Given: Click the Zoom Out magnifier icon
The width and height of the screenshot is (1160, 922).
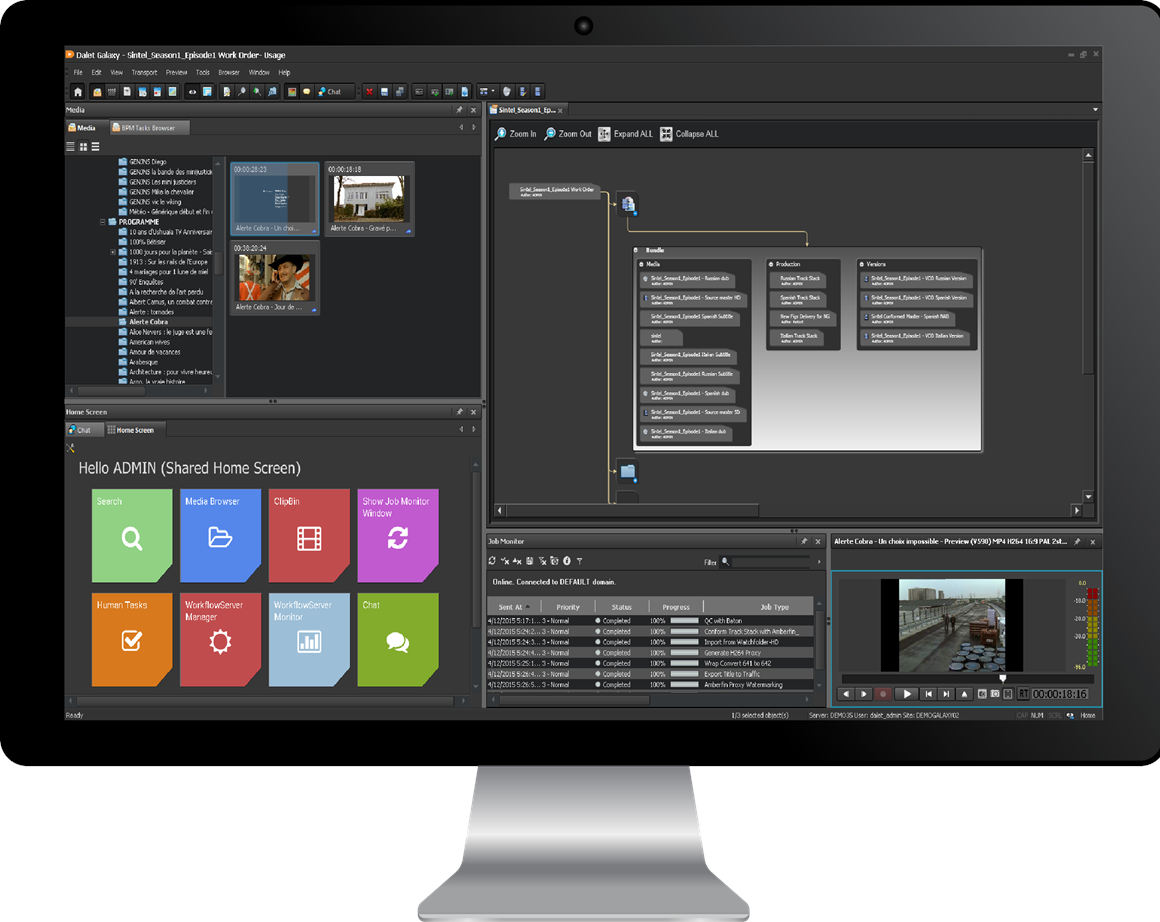Looking at the screenshot, I should (550, 134).
